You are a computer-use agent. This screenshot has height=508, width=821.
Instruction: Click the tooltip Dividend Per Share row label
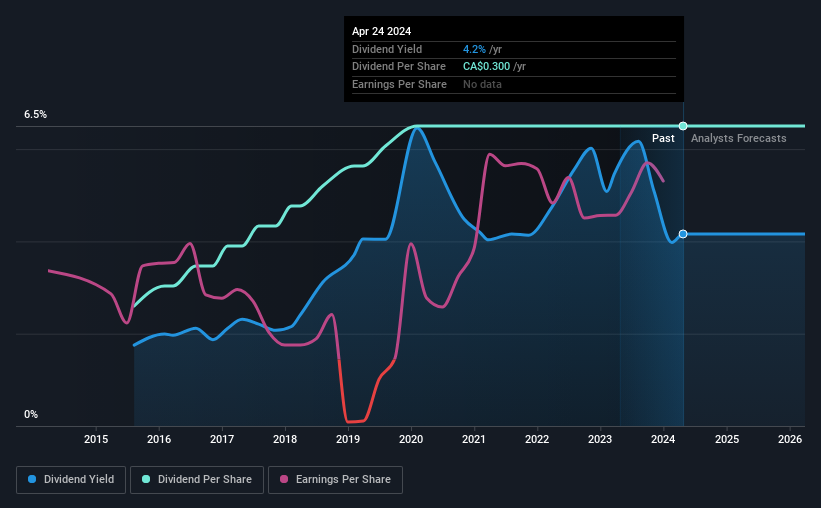click(399, 67)
